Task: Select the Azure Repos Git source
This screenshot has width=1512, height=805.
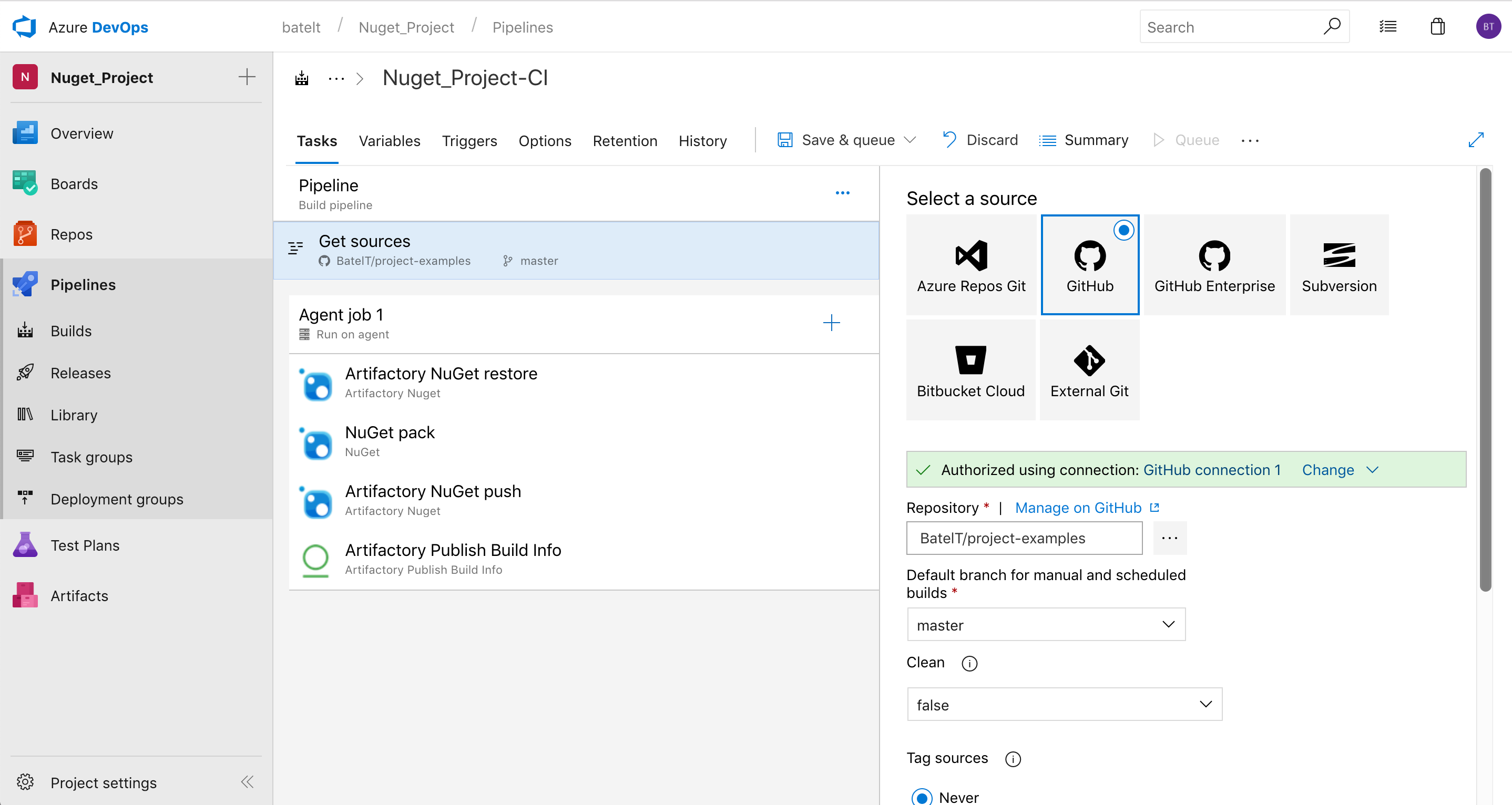Action: [x=971, y=265]
